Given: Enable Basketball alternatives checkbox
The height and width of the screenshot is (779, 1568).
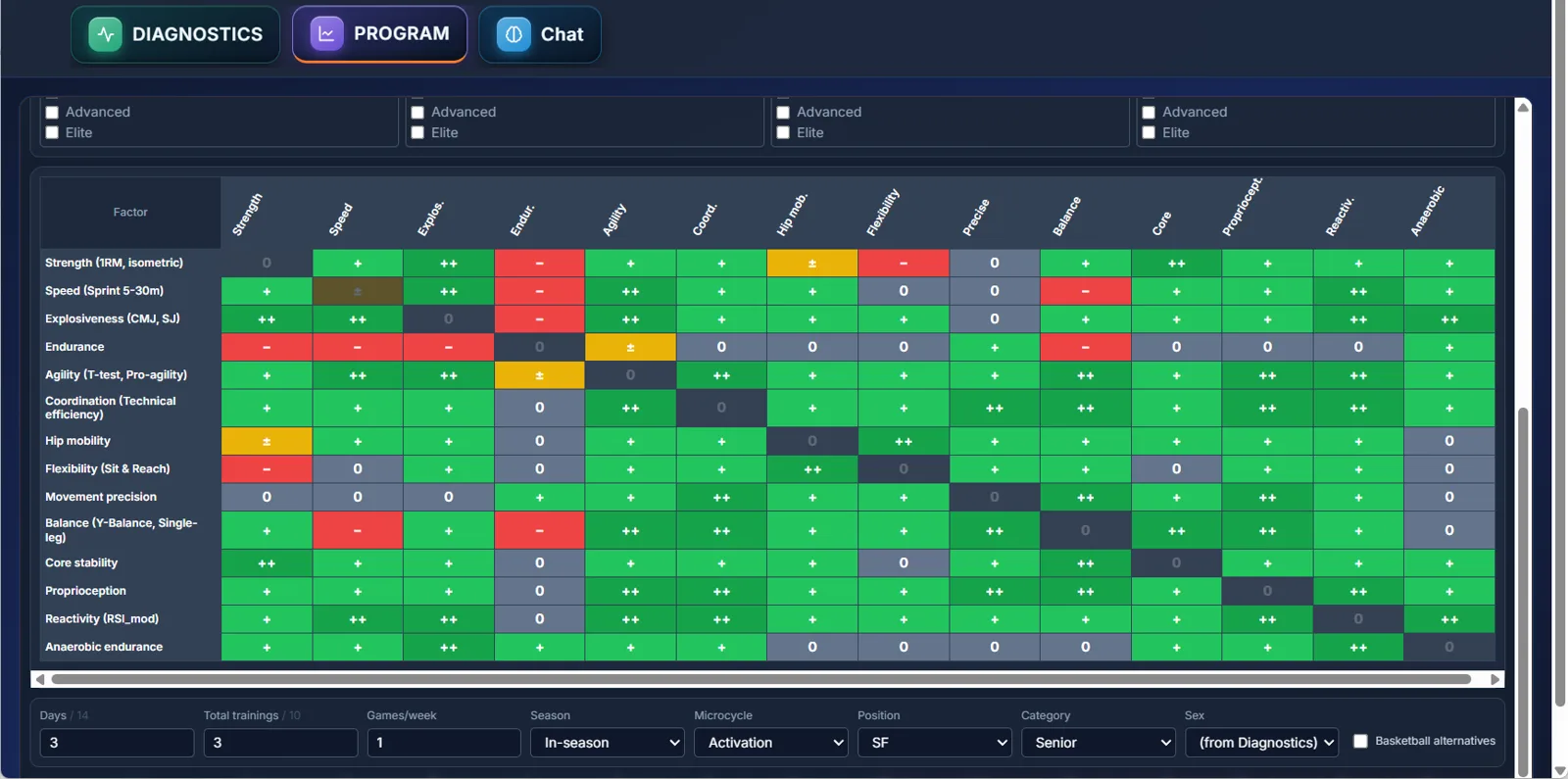Looking at the screenshot, I should click(1360, 741).
